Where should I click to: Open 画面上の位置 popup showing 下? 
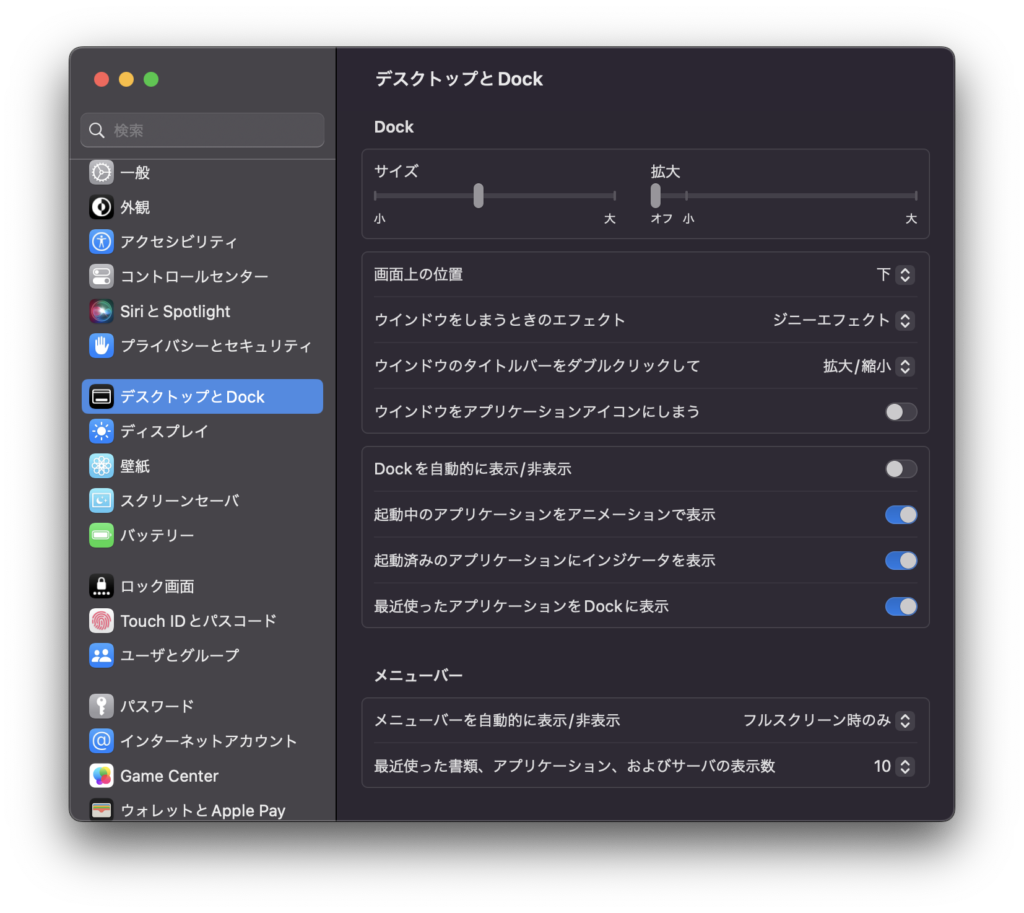895,274
